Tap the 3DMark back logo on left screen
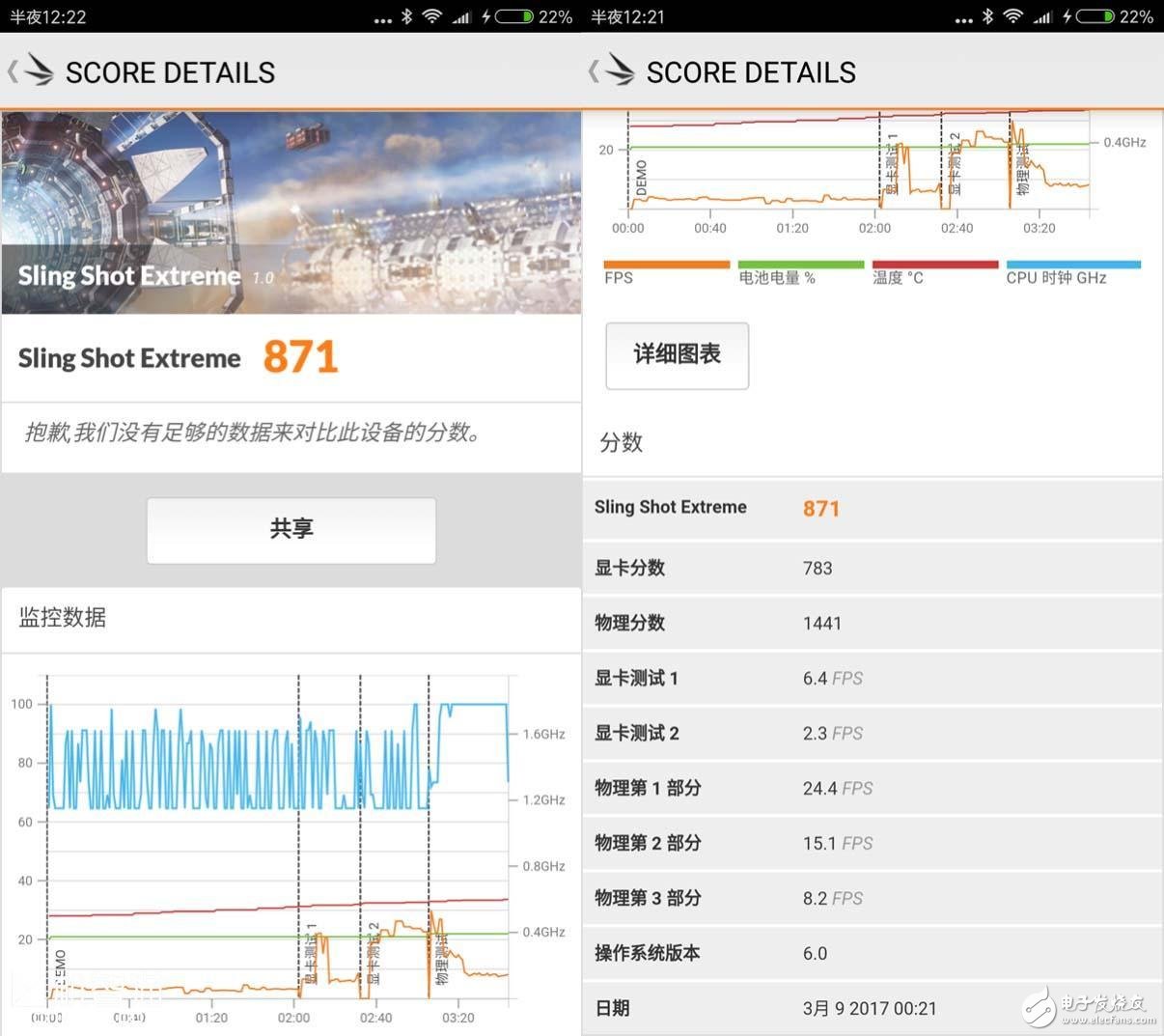Viewport: 1164px width, 1036px height. click(32, 71)
